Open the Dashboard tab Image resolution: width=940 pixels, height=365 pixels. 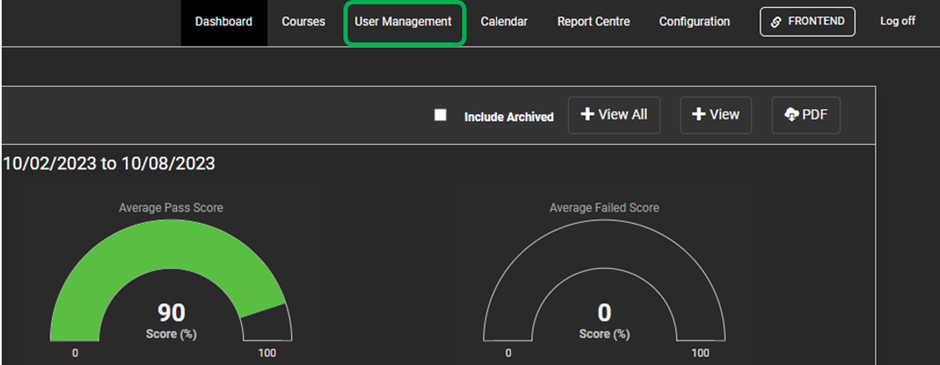pyautogui.click(x=224, y=22)
